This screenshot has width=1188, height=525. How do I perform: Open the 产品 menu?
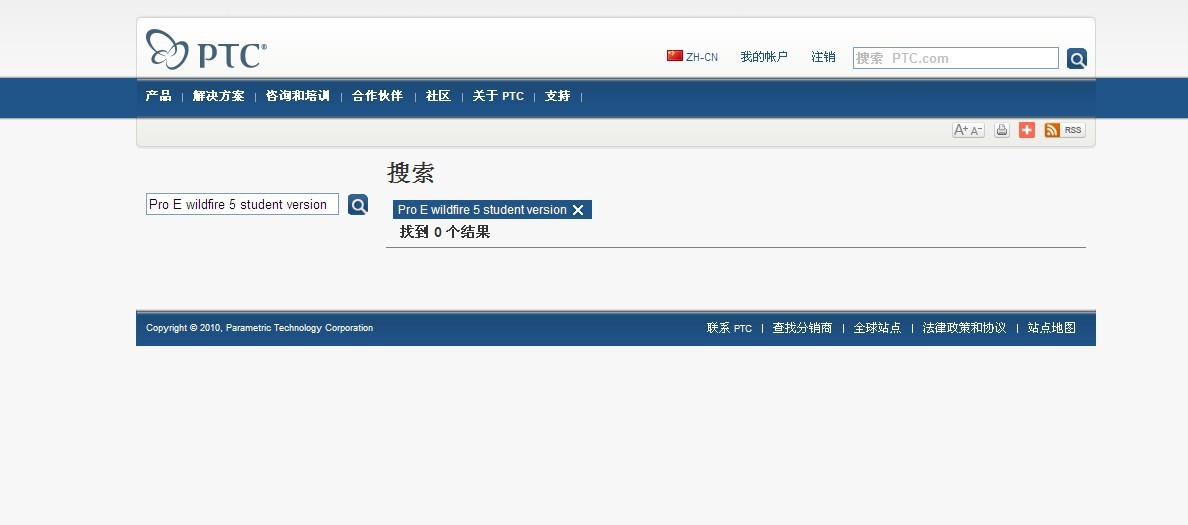click(158, 96)
